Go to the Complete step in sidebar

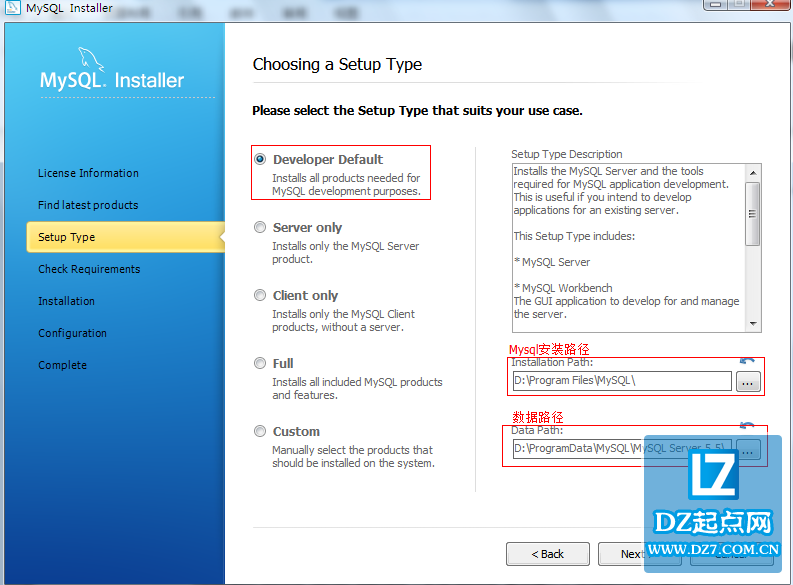pos(63,365)
